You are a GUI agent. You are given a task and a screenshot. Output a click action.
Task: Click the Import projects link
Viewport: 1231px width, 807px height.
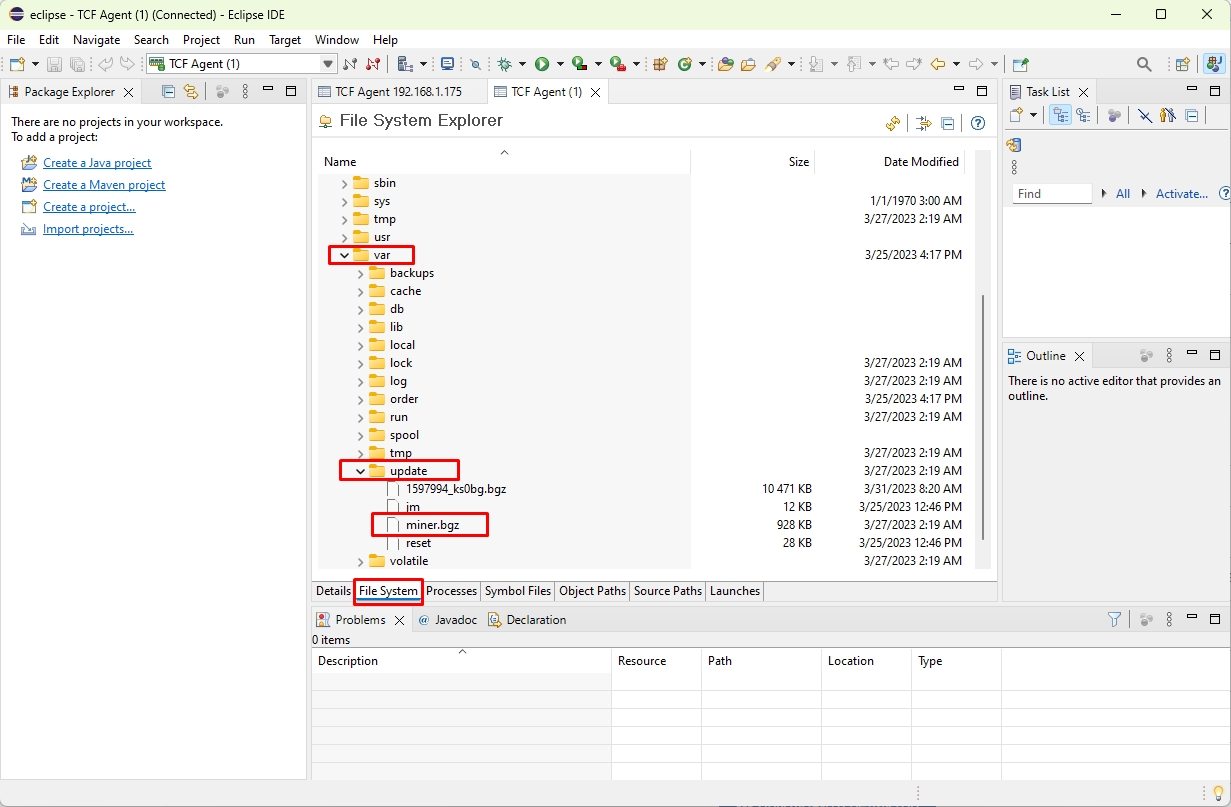coord(88,229)
